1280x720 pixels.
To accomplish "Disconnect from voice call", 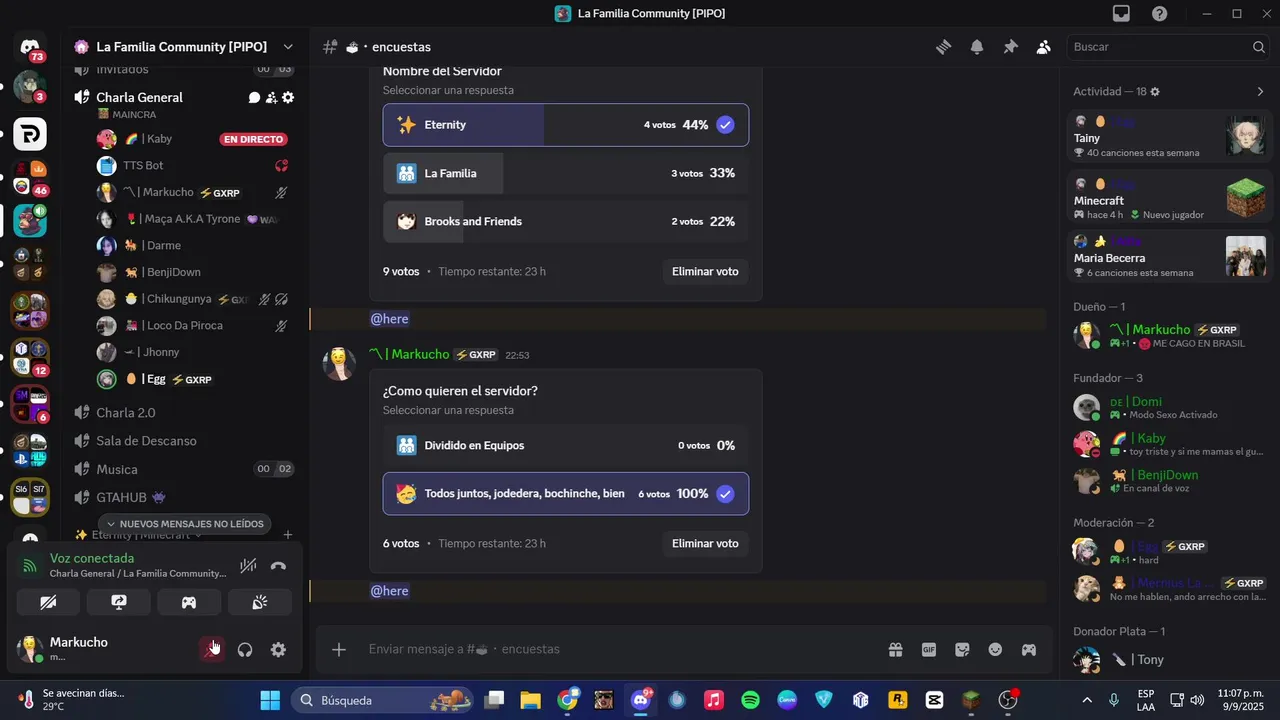I will pos(278,566).
